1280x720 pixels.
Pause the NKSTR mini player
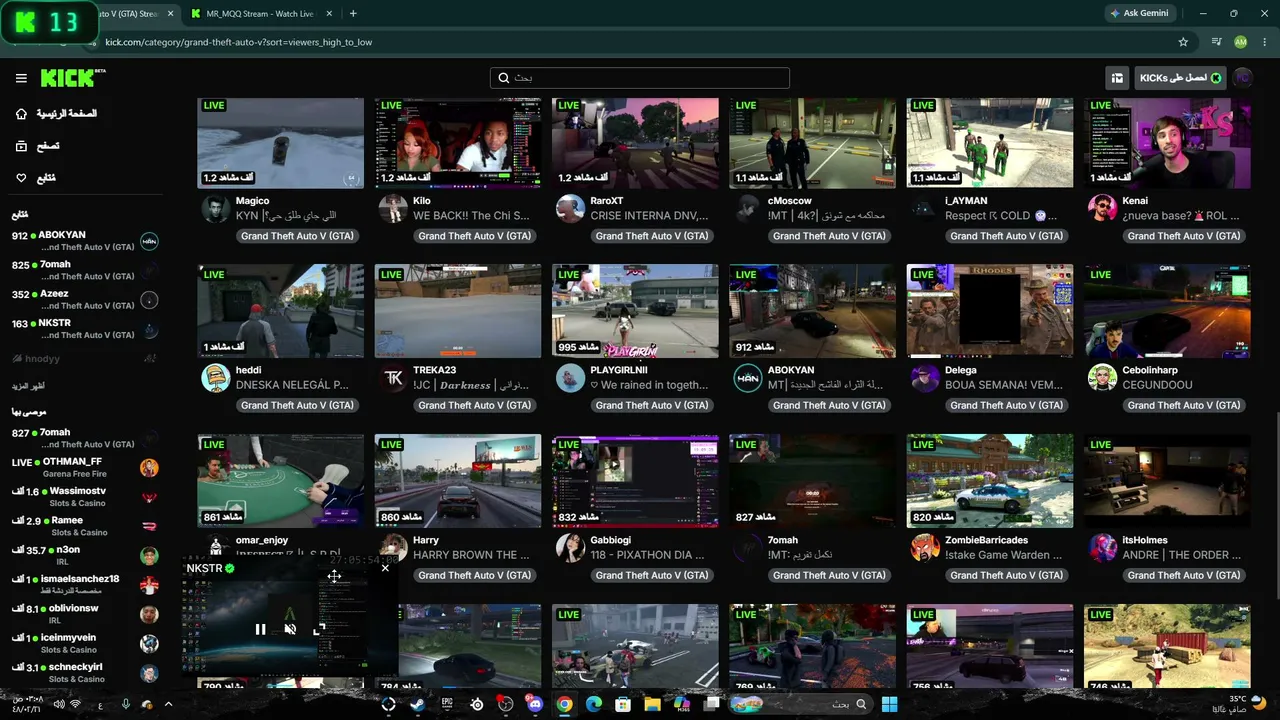pos(260,629)
